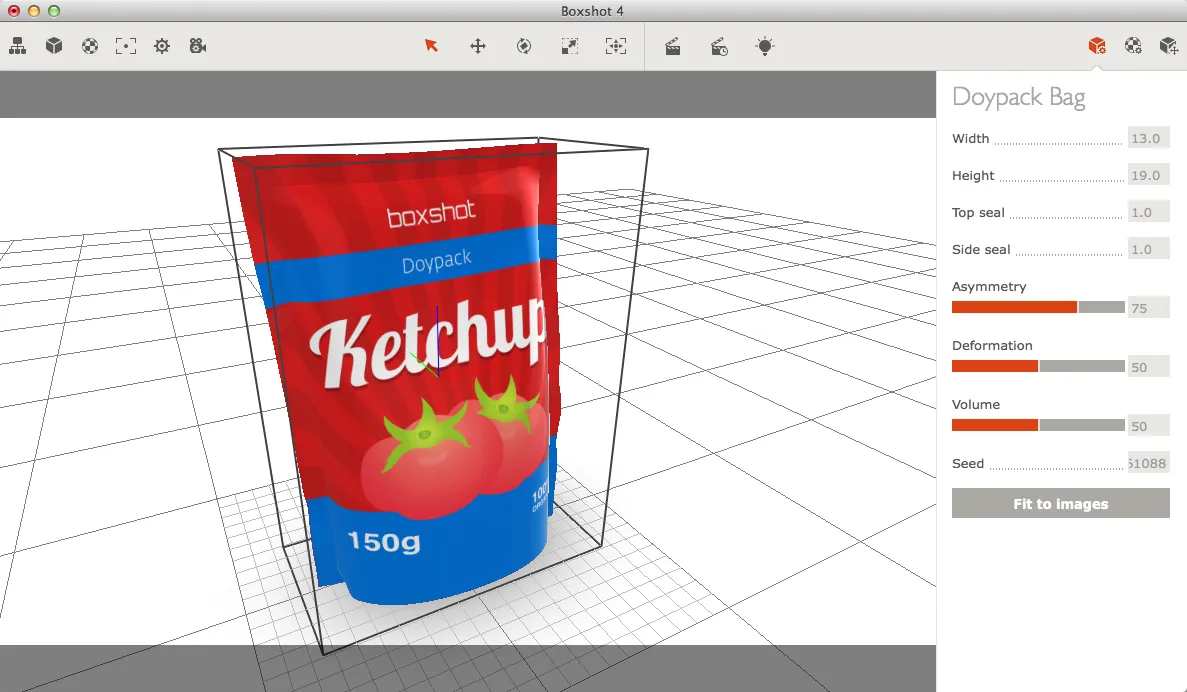Select the rotate tool
1187x692 pixels.
[524, 46]
